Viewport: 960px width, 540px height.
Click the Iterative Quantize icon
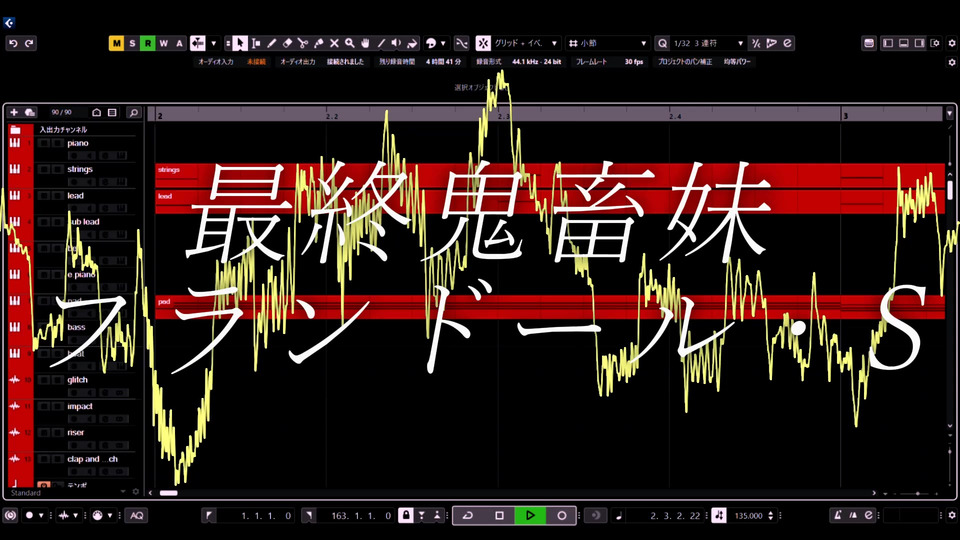tap(756, 43)
